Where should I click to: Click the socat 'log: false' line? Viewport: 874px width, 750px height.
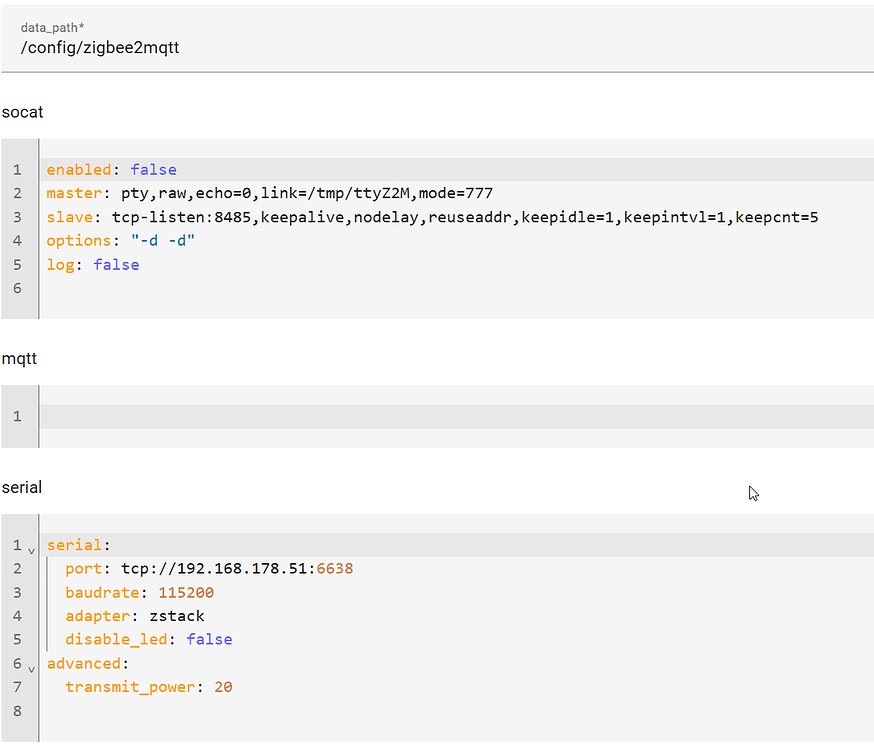(x=92, y=265)
